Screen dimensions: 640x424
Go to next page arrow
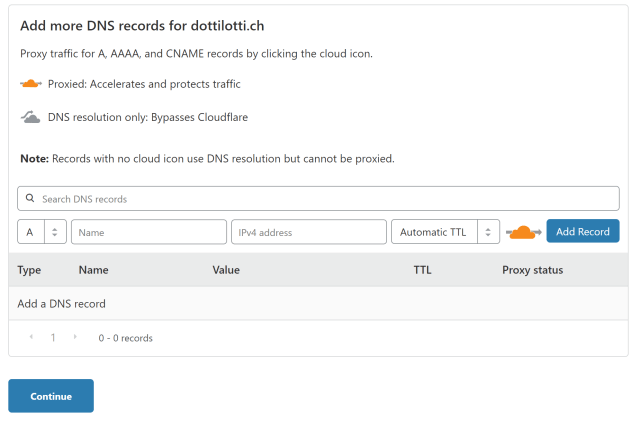75,338
